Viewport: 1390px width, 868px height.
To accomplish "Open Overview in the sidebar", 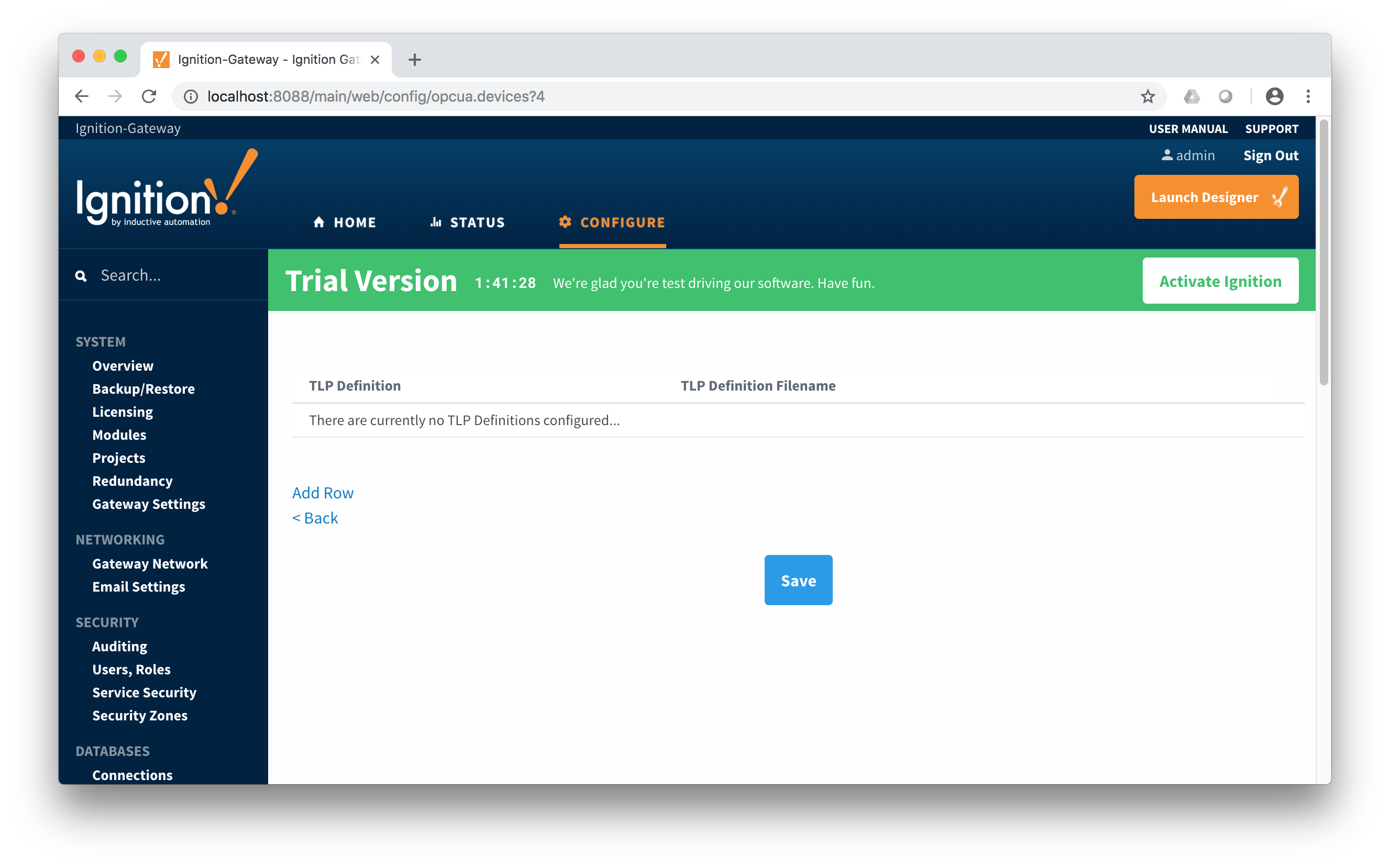I will point(123,366).
